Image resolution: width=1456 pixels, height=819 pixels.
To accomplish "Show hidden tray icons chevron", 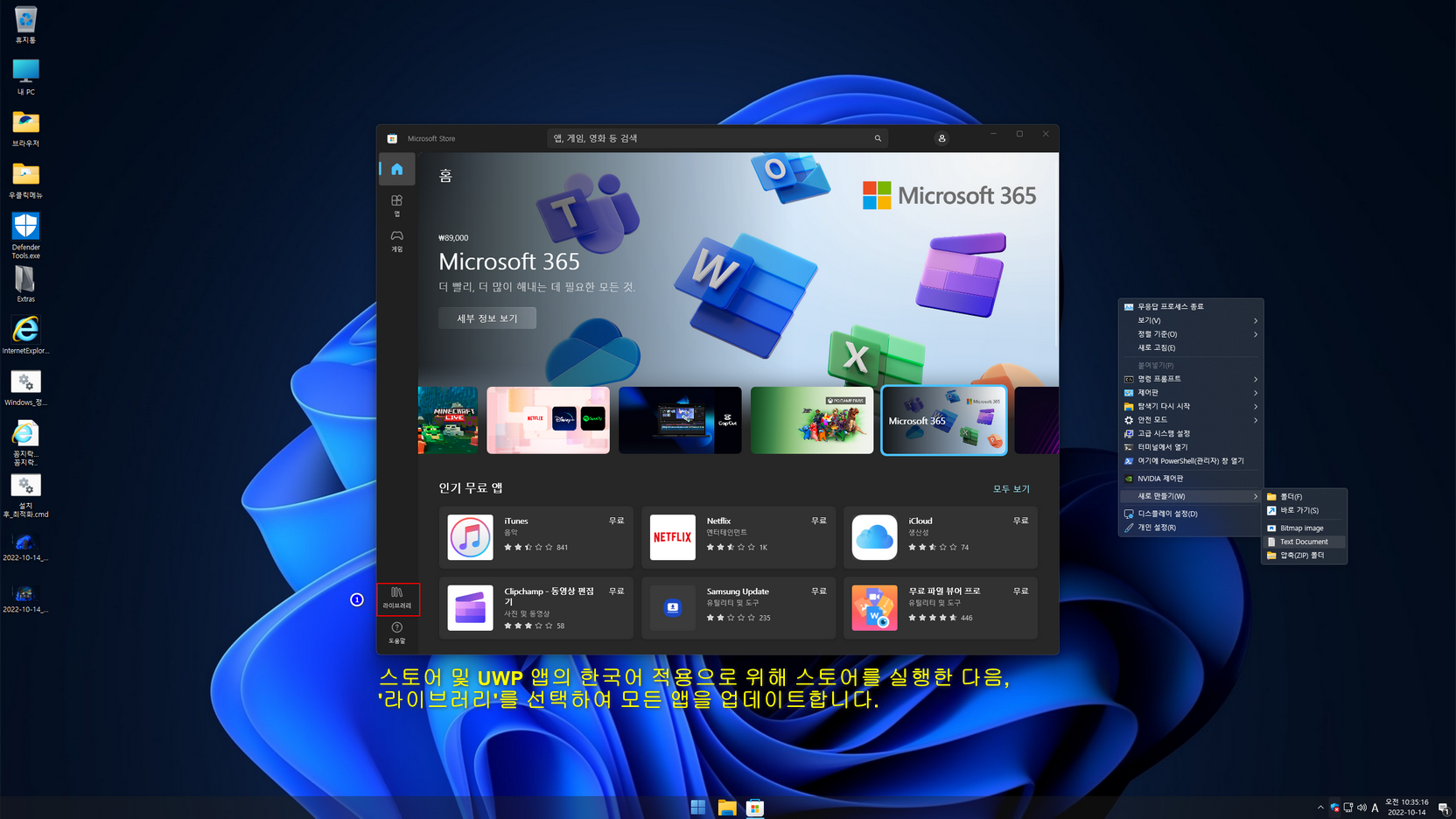I will [x=1320, y=808].
